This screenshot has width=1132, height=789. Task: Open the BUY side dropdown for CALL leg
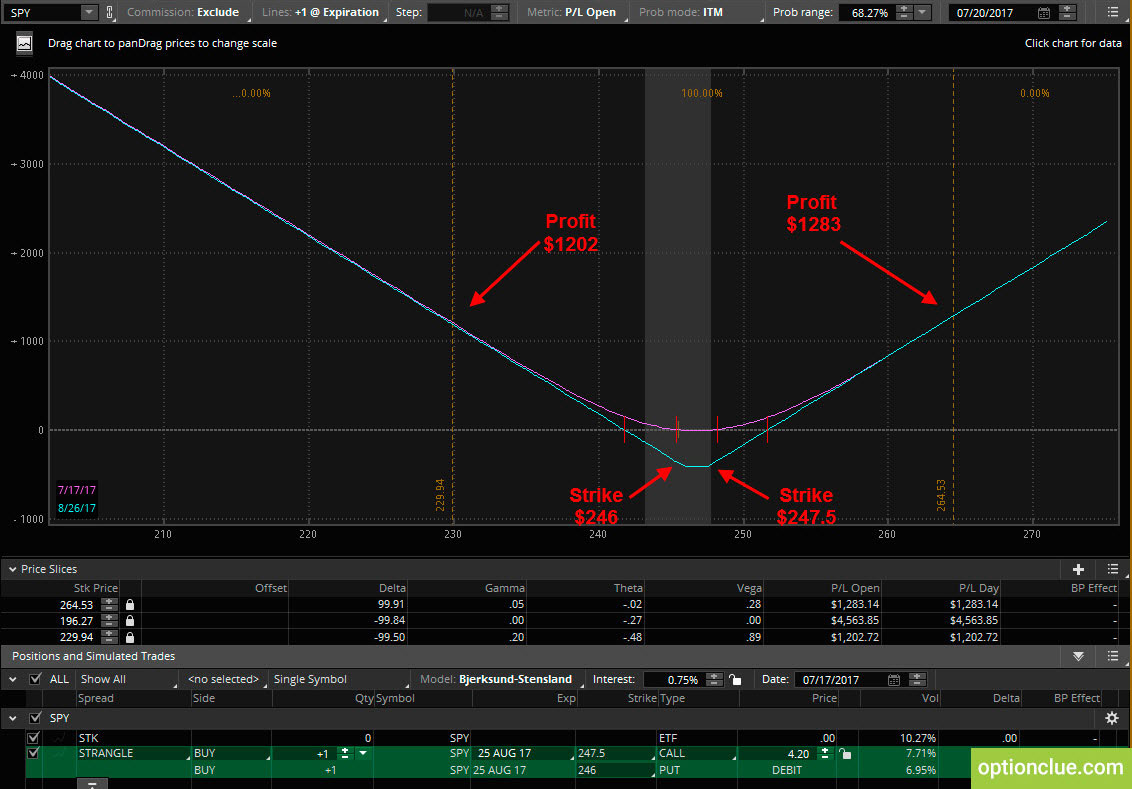click(x=231, y=753)
